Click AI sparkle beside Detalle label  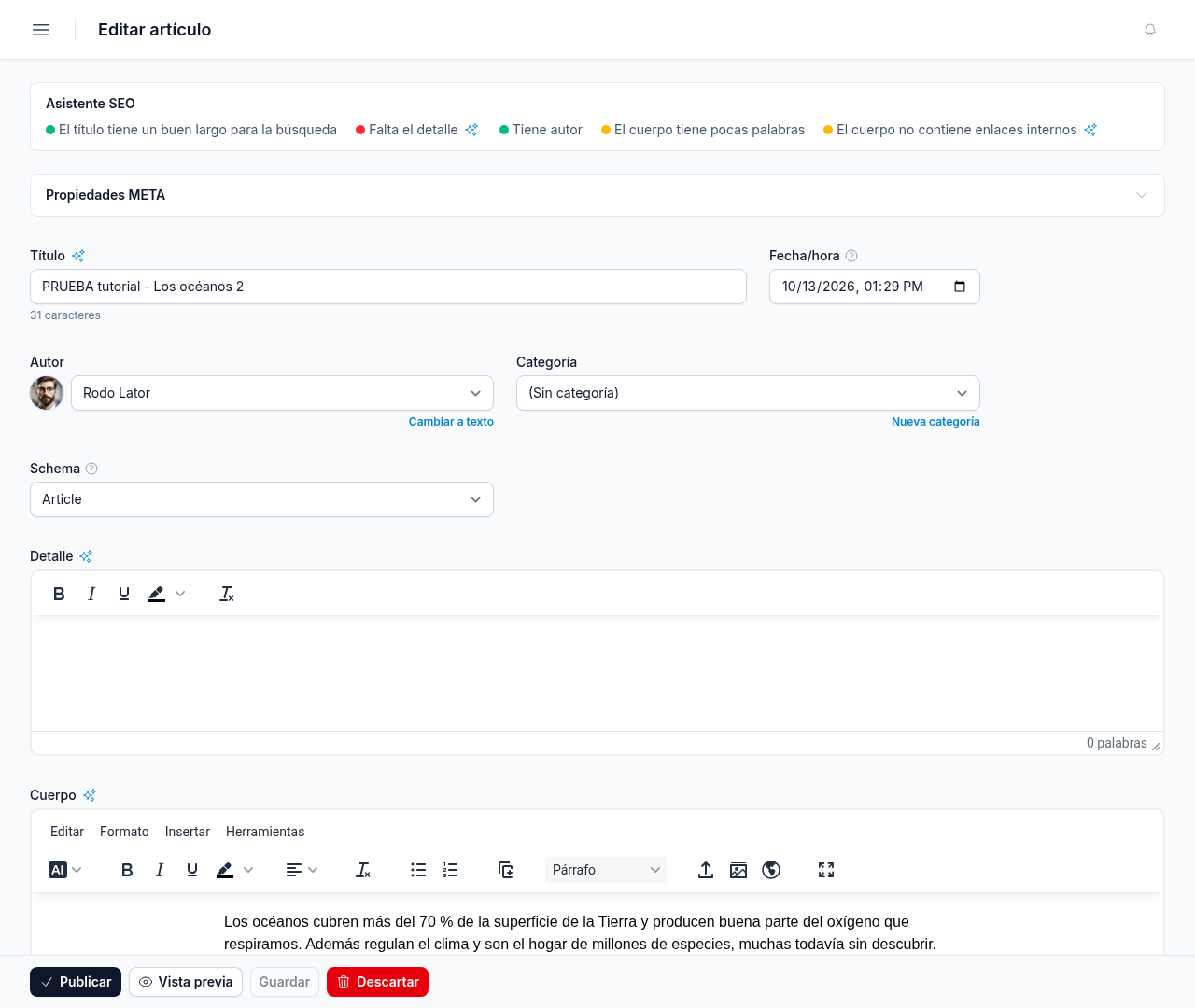[x=86, y=556]
